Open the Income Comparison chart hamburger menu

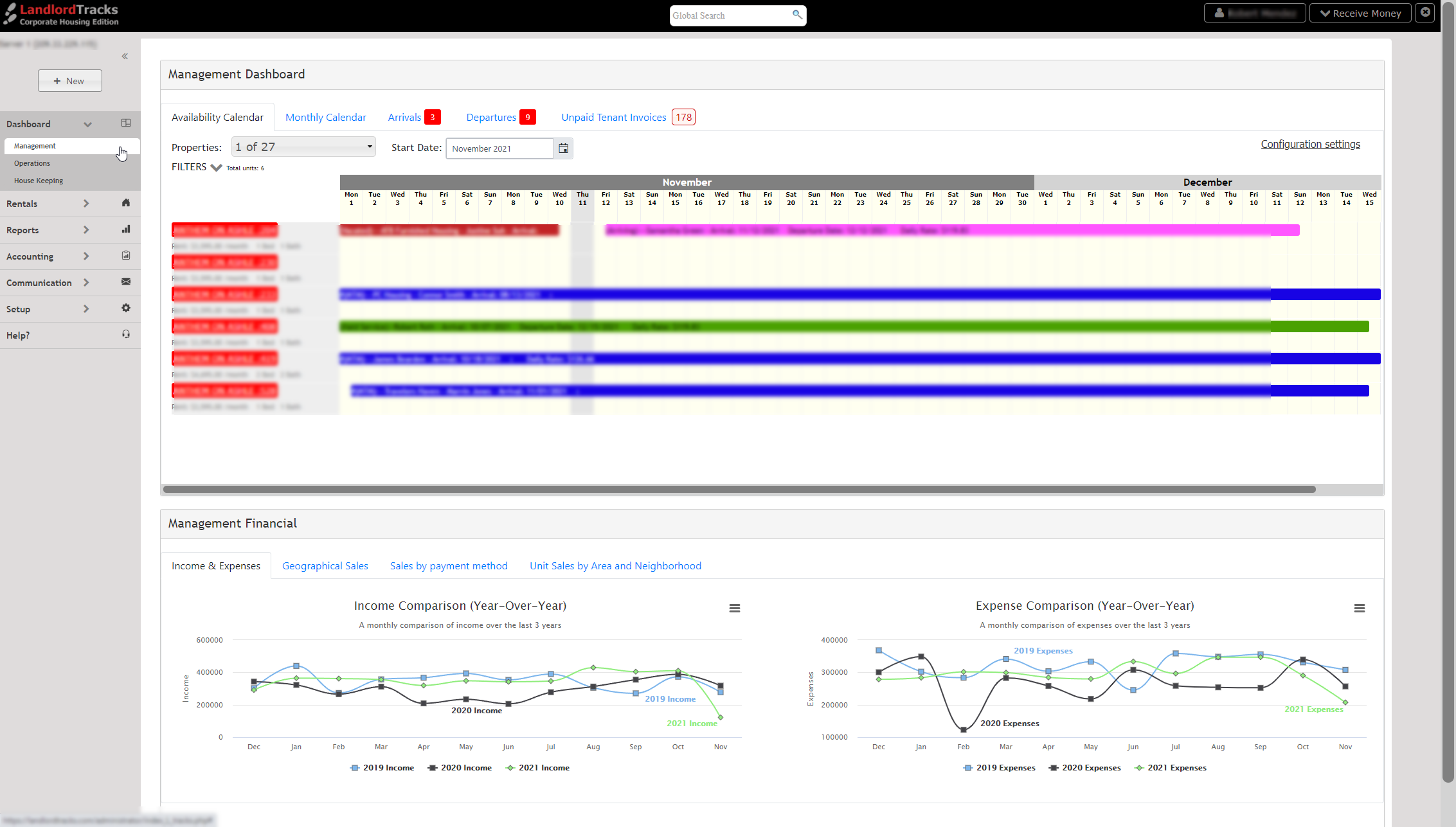tap(734, 608)
